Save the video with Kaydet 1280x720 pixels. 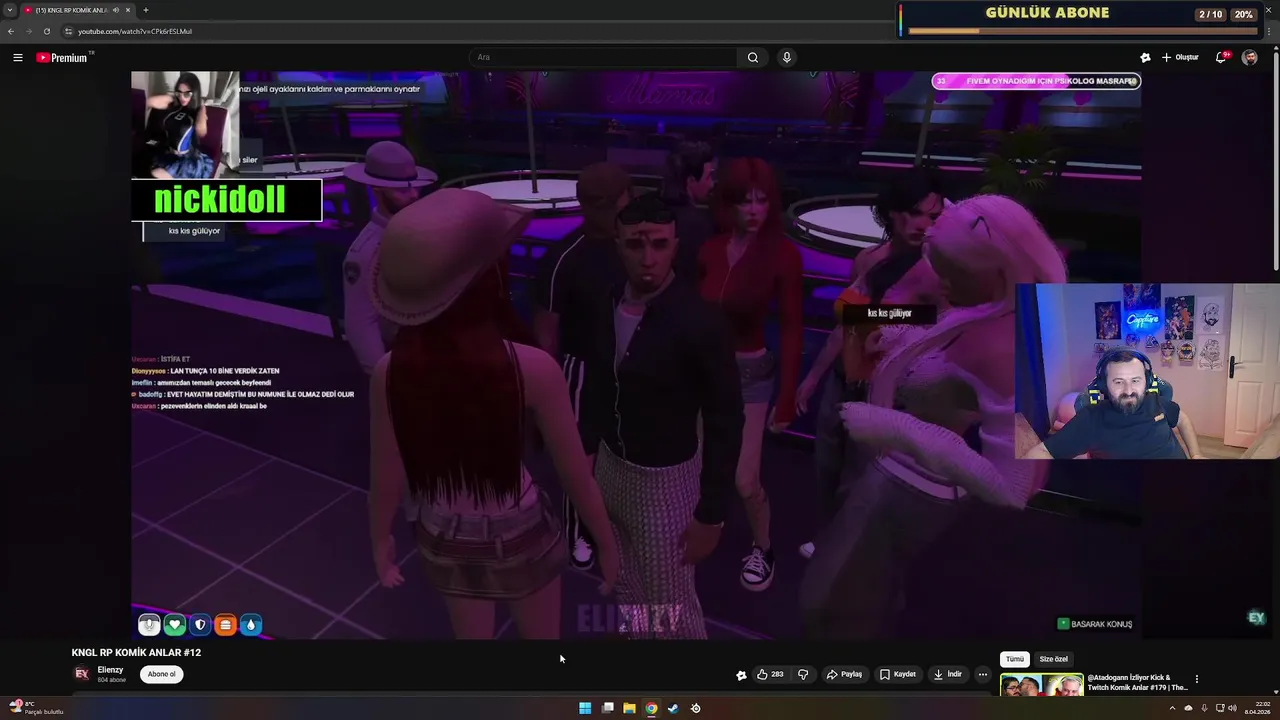pos(897,674)
